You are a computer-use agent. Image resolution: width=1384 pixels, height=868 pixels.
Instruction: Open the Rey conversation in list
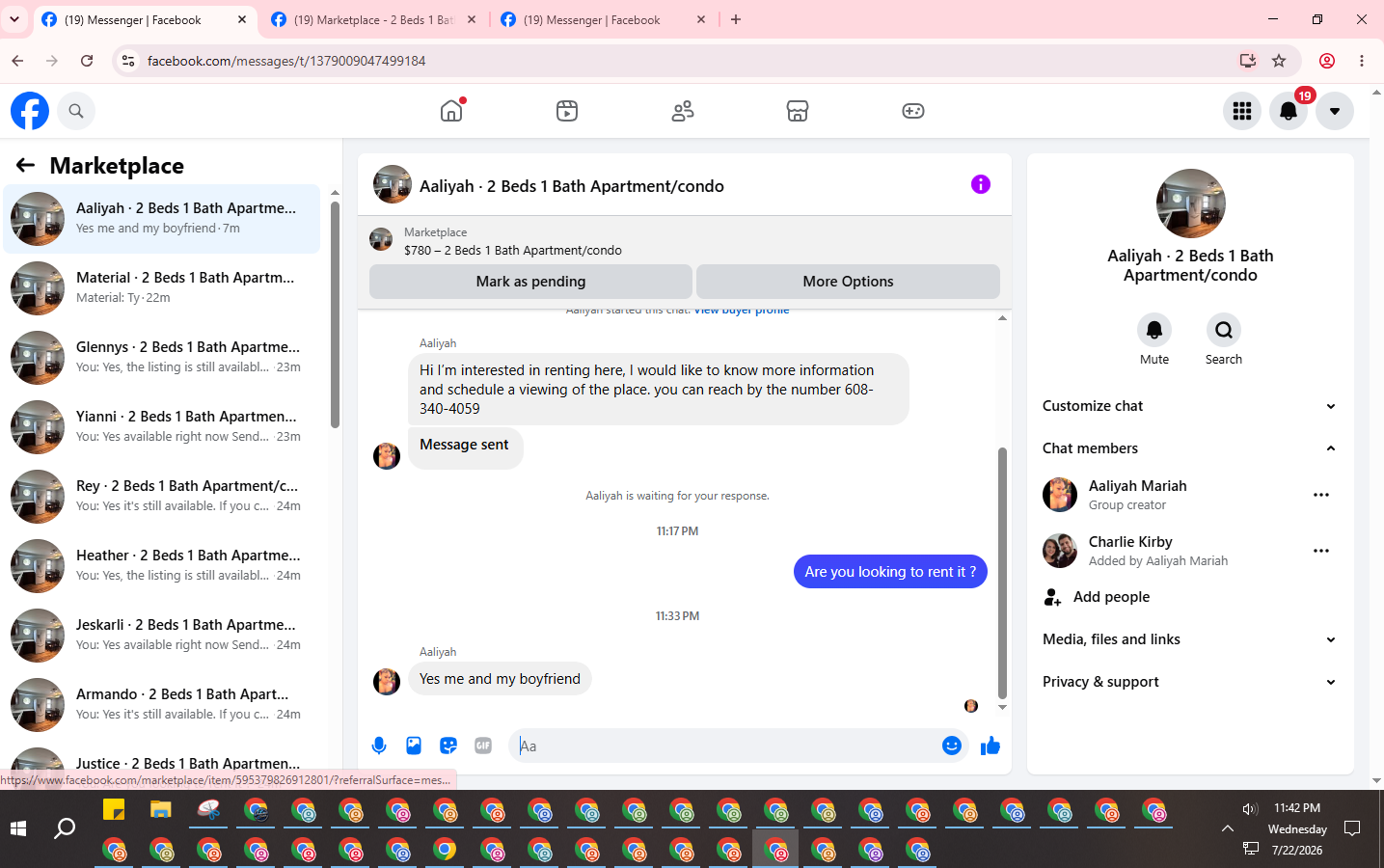click(162, 497)
